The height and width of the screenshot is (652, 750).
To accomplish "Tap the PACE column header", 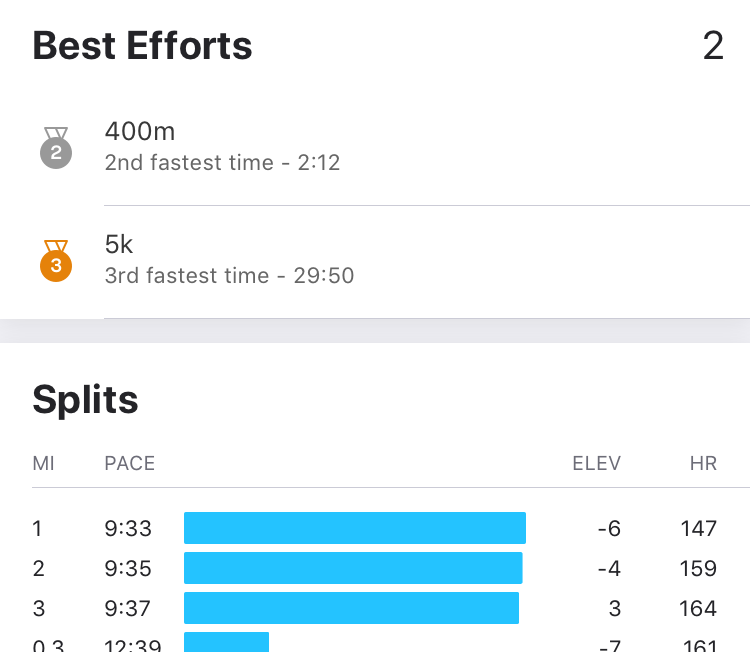I will [x=130, y=463].
